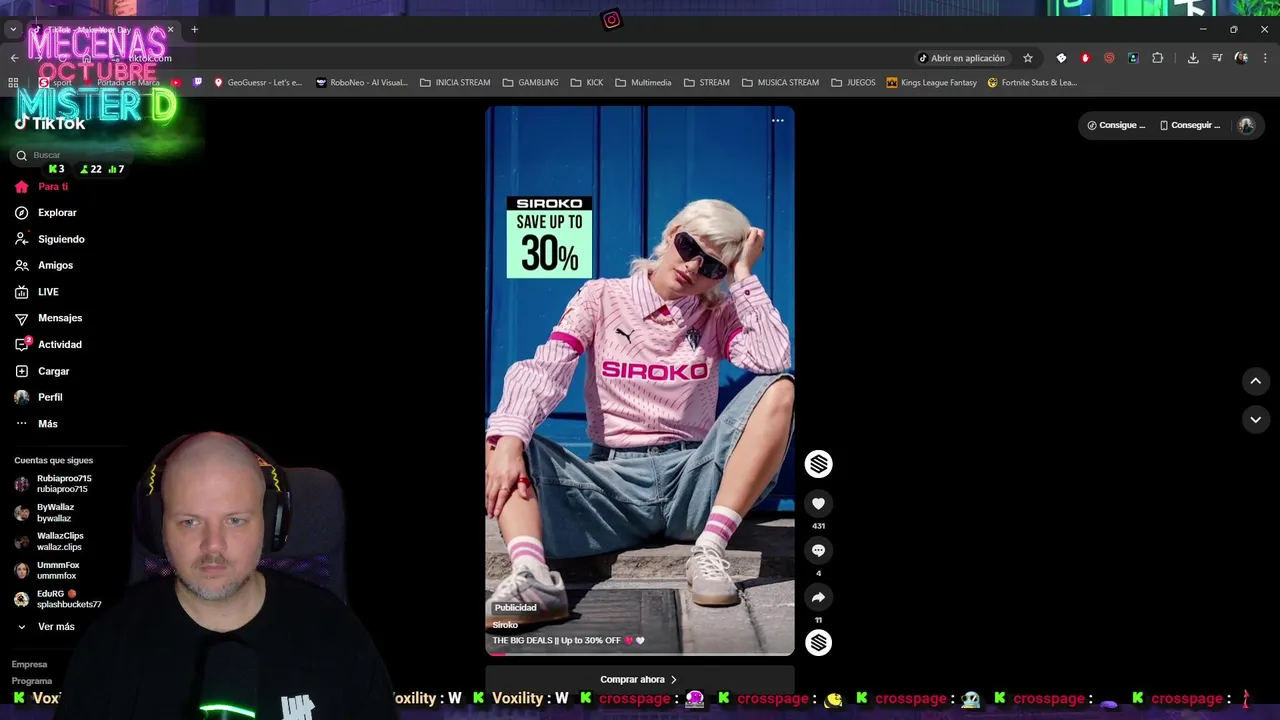This screenshot has width=1280, height=720.
Task: Open MUSICA STREAM bookmark folder
Action: pyautogui.click(x=780, y=83)
